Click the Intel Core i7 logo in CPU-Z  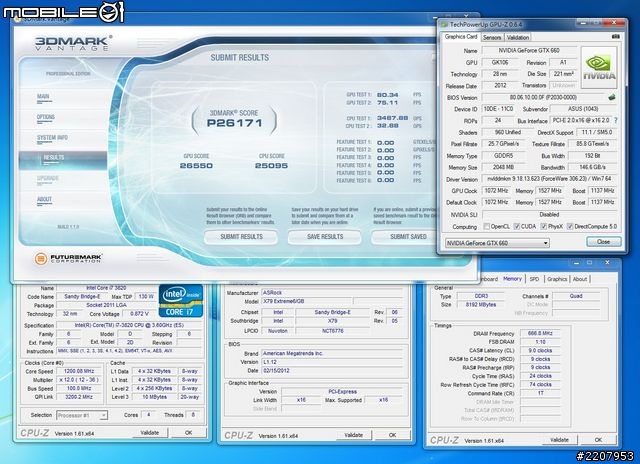pyautogui.click(x=181, y=301)
